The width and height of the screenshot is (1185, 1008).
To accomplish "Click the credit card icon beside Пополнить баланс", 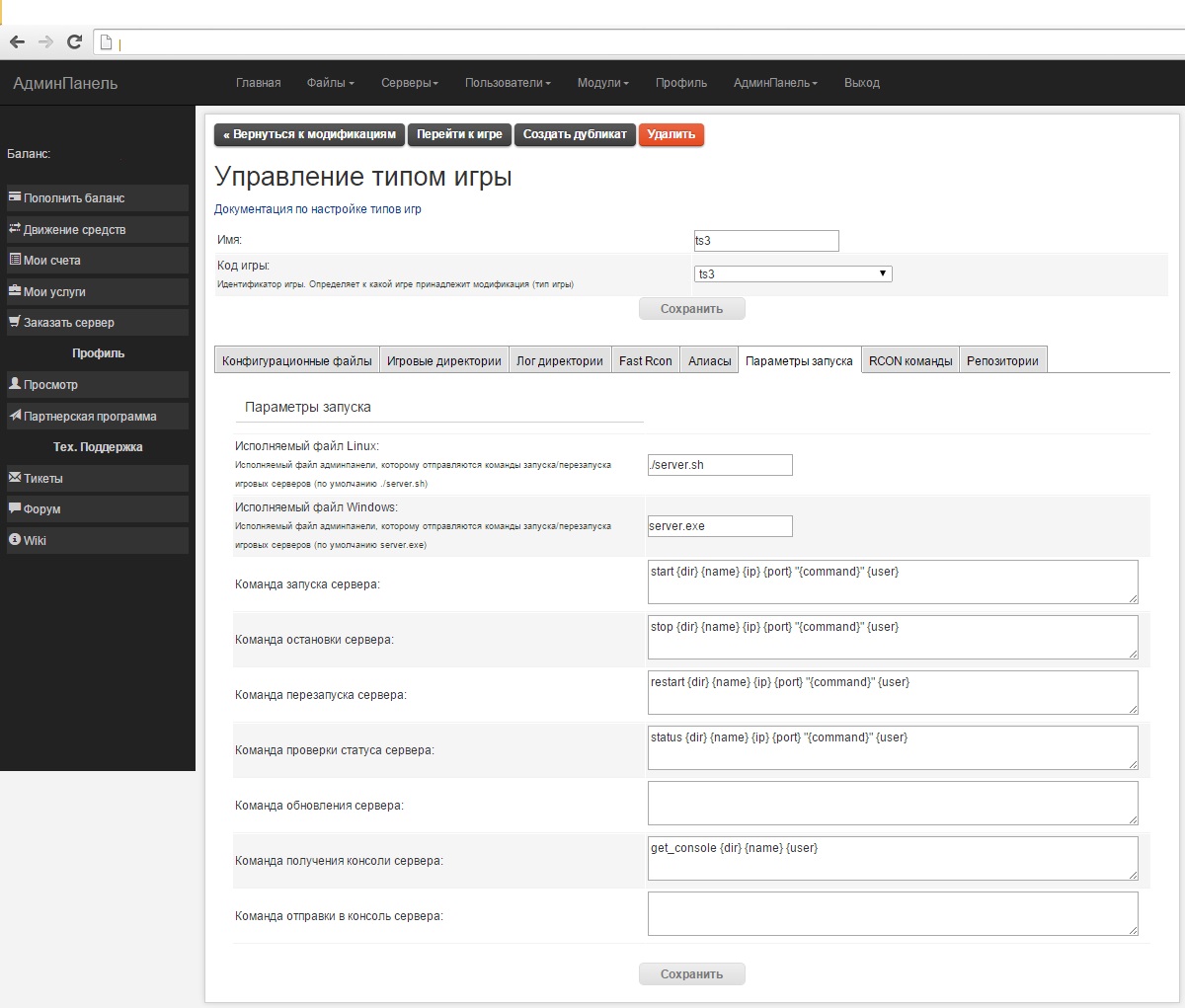I will (x=15, y=197).
